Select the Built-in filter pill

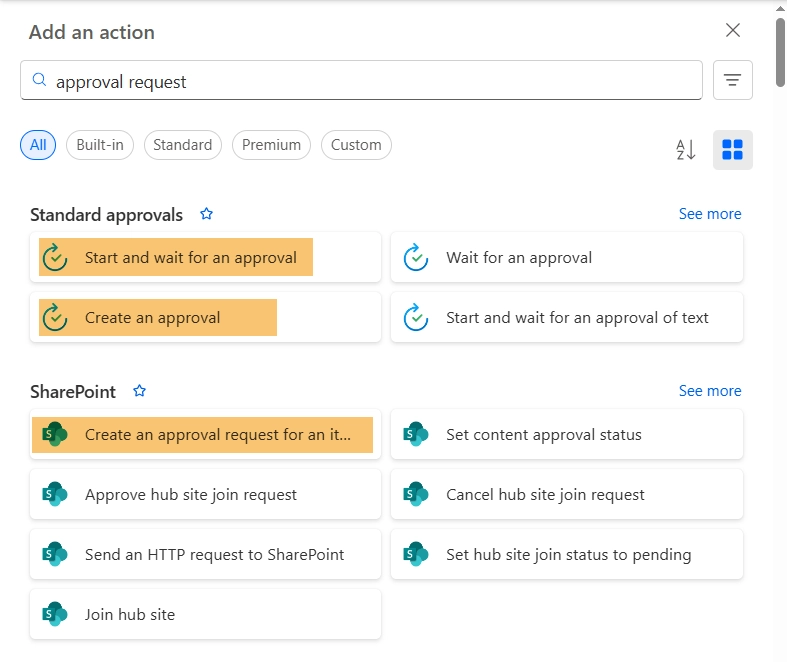100,145
